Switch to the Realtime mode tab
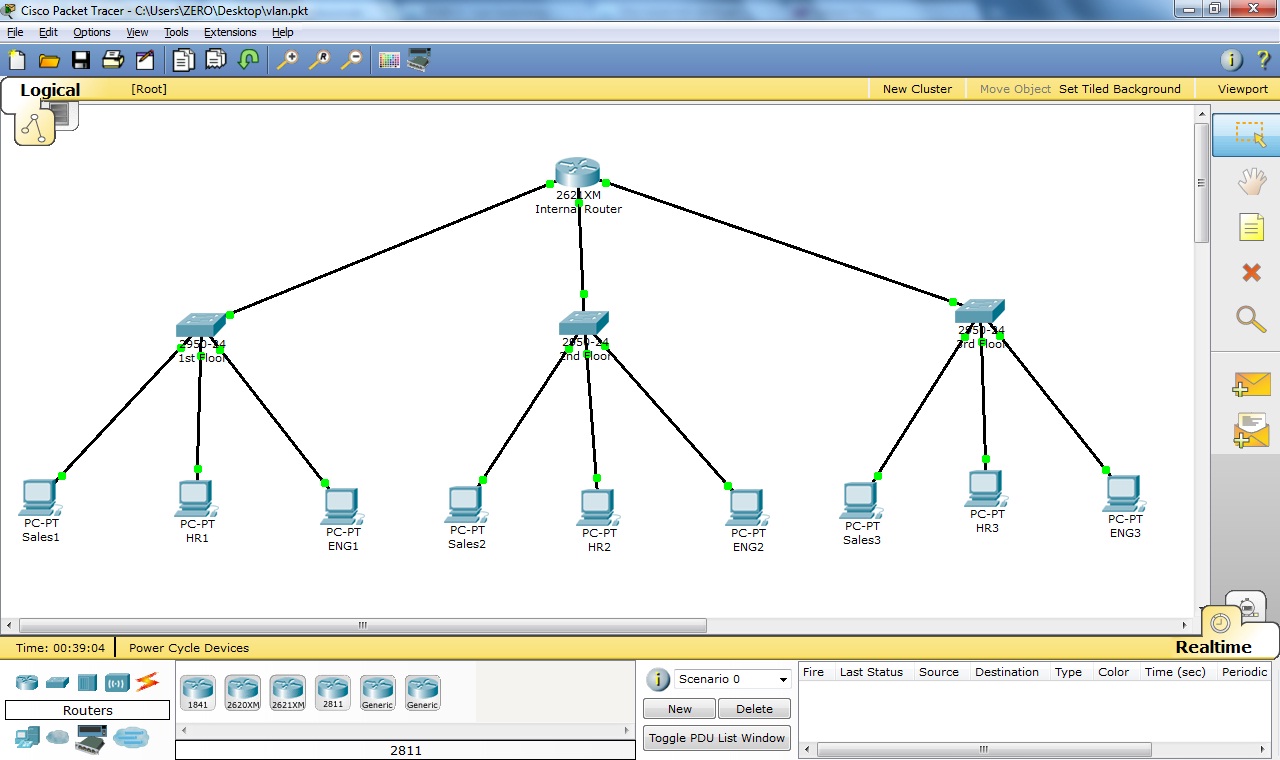 point(1213,647)
